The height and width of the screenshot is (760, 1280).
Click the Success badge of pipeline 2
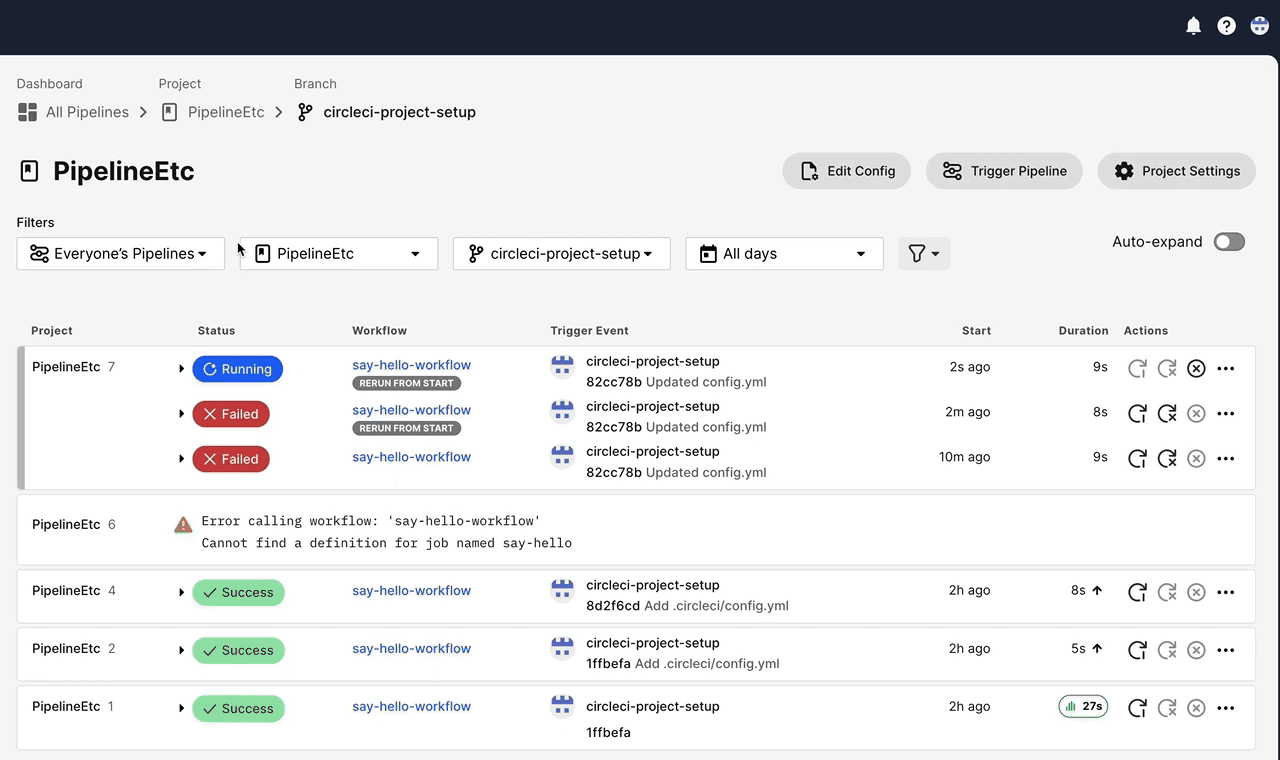click(238, 650)
